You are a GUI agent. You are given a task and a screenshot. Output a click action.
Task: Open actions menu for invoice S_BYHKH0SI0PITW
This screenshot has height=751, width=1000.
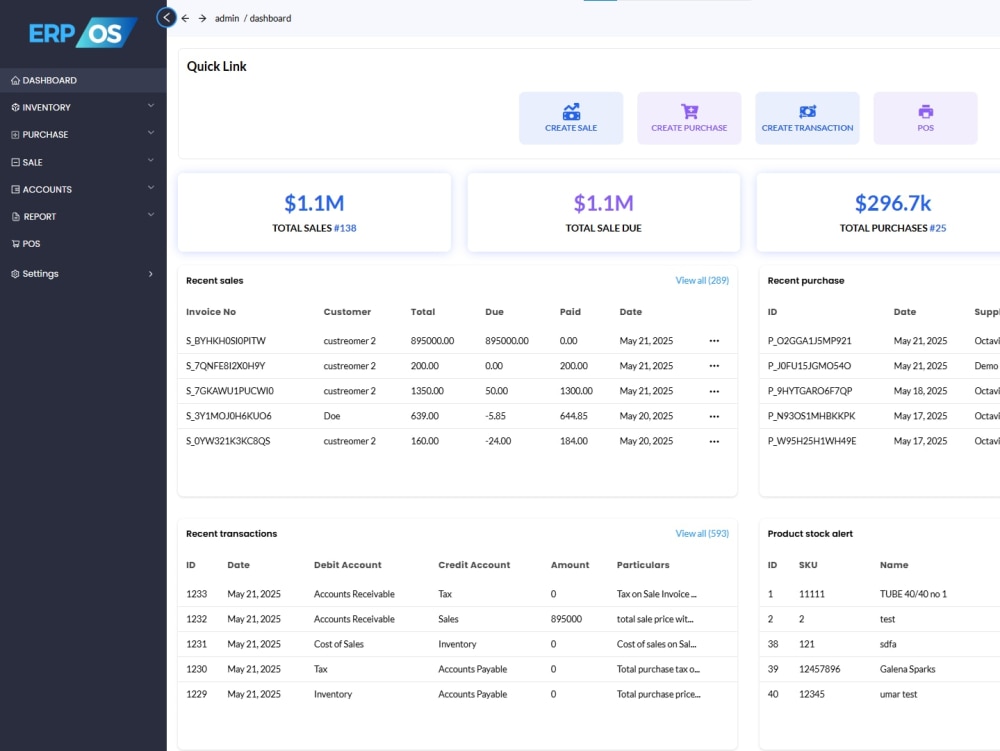[x=714, y=341]
